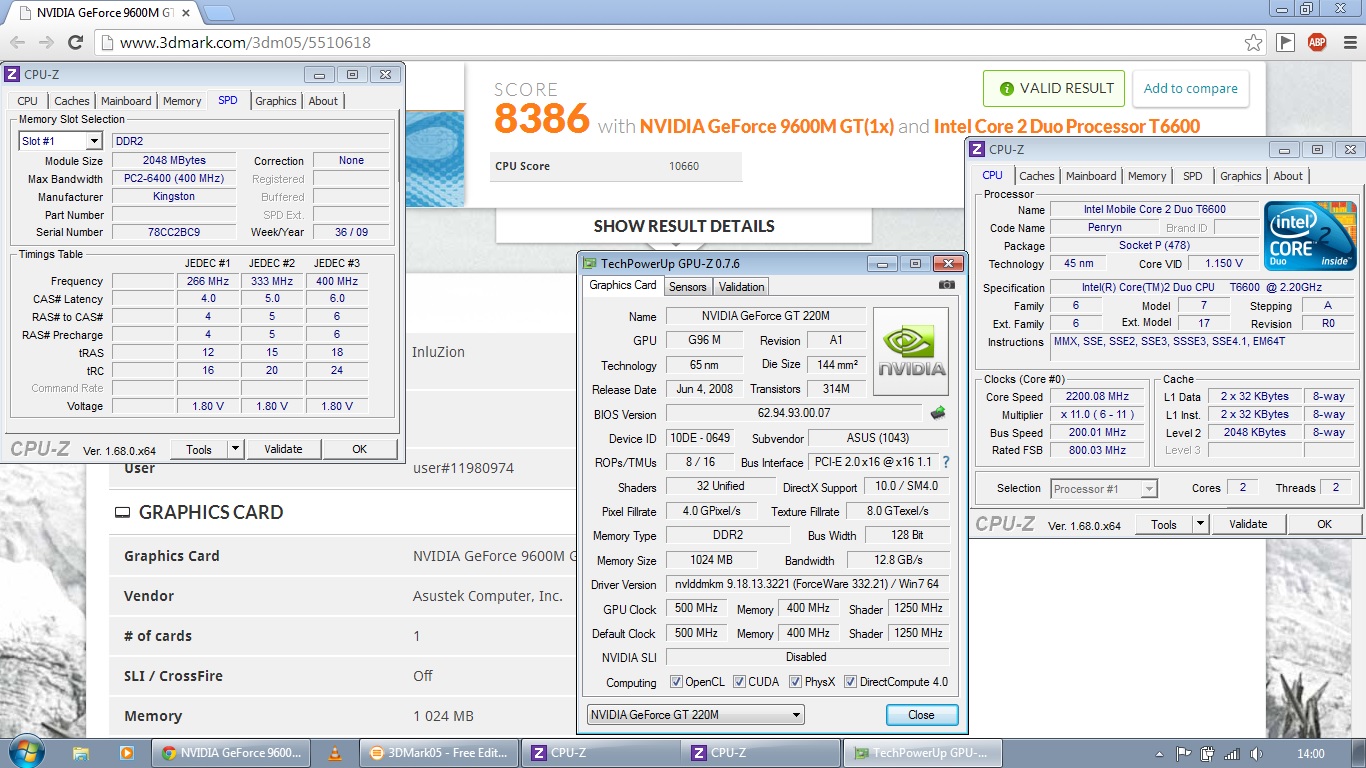Click Validate in left CPU-Z window
The width and height of the screenshot is (1366, 768).
tap(283, 449)
